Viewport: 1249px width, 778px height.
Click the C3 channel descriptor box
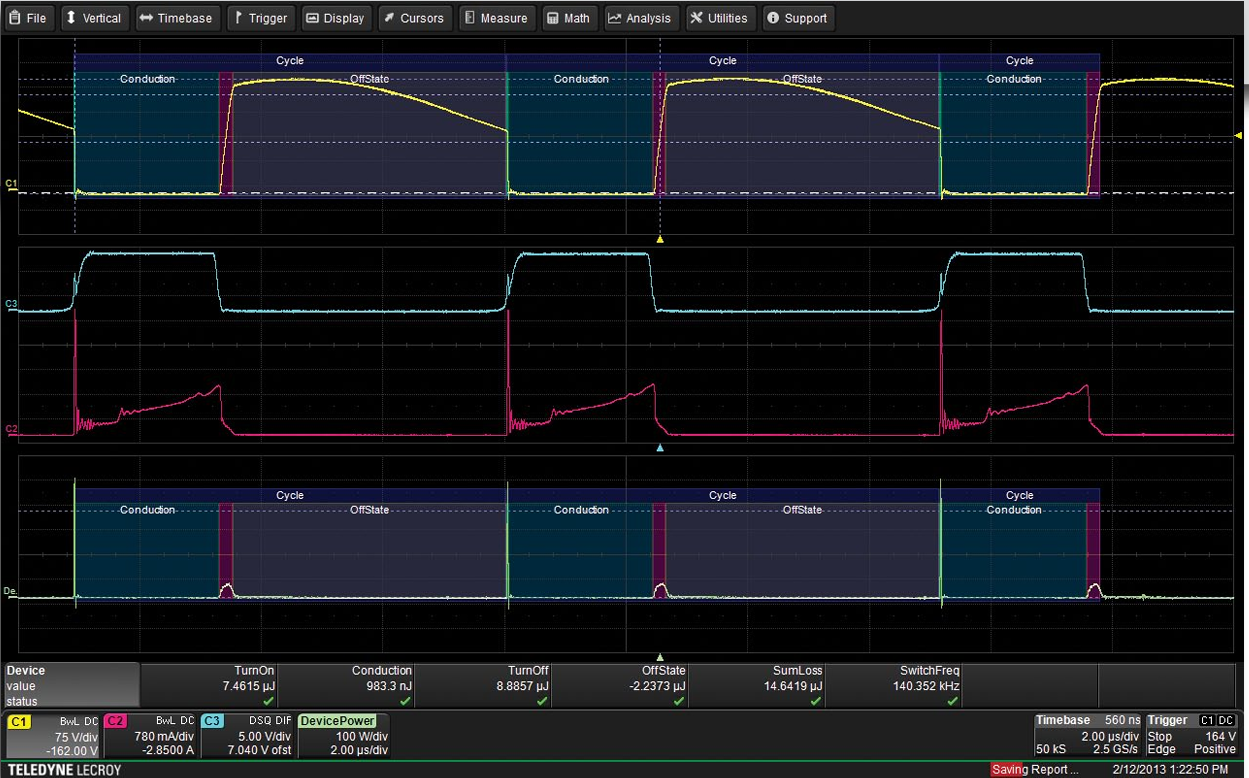(247, 735)
